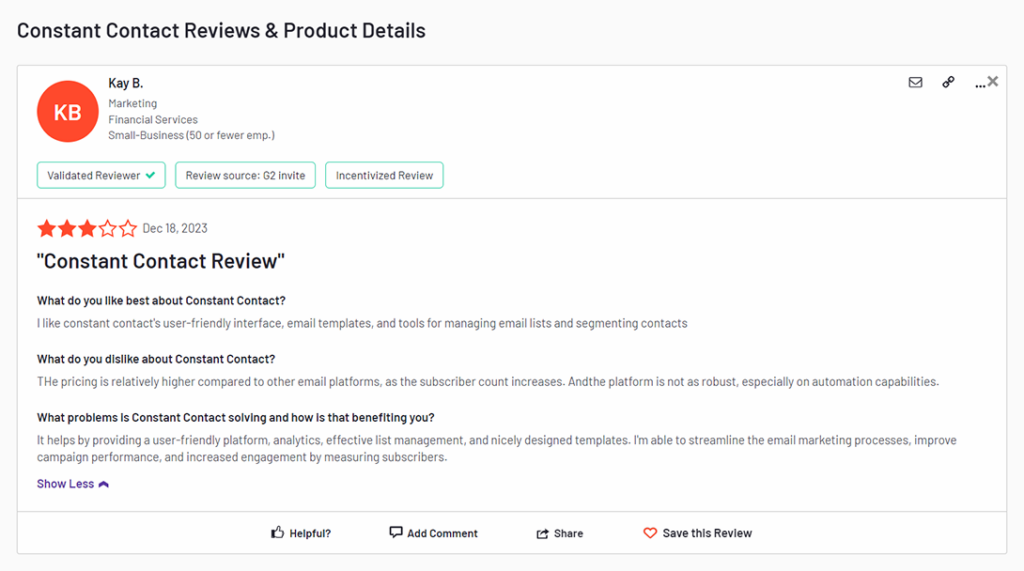Click the Marketing job title text

(133, 103)
